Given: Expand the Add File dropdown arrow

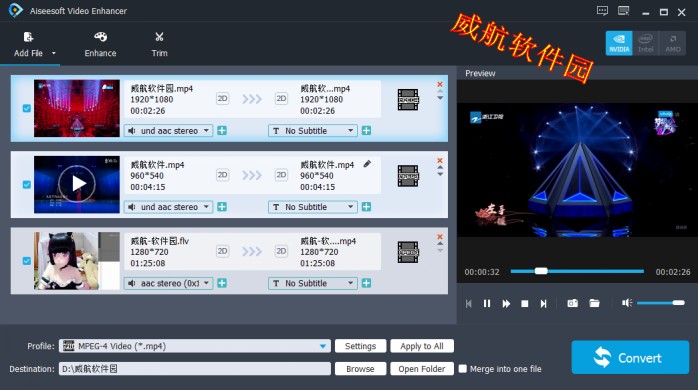Looking at the screenshot, I should pyautogui.click(x=54, y=53).
